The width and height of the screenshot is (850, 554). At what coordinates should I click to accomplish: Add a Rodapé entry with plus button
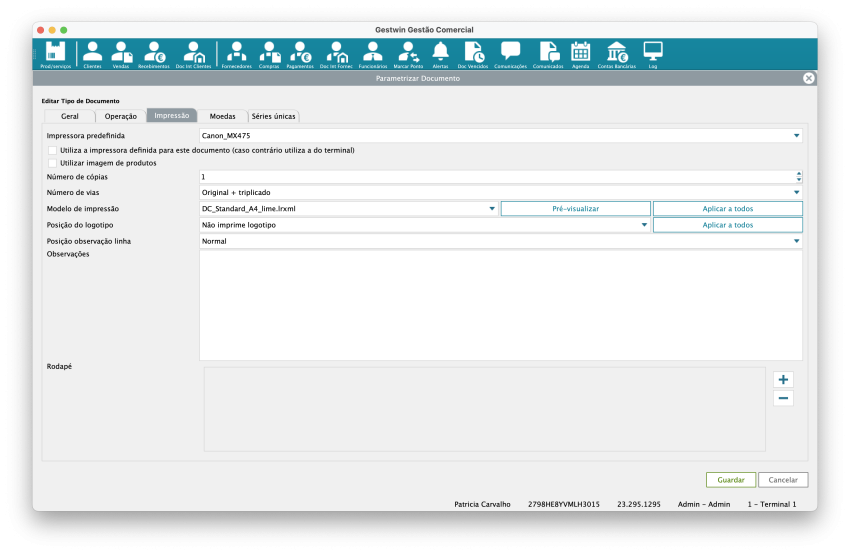coord(783,380)
